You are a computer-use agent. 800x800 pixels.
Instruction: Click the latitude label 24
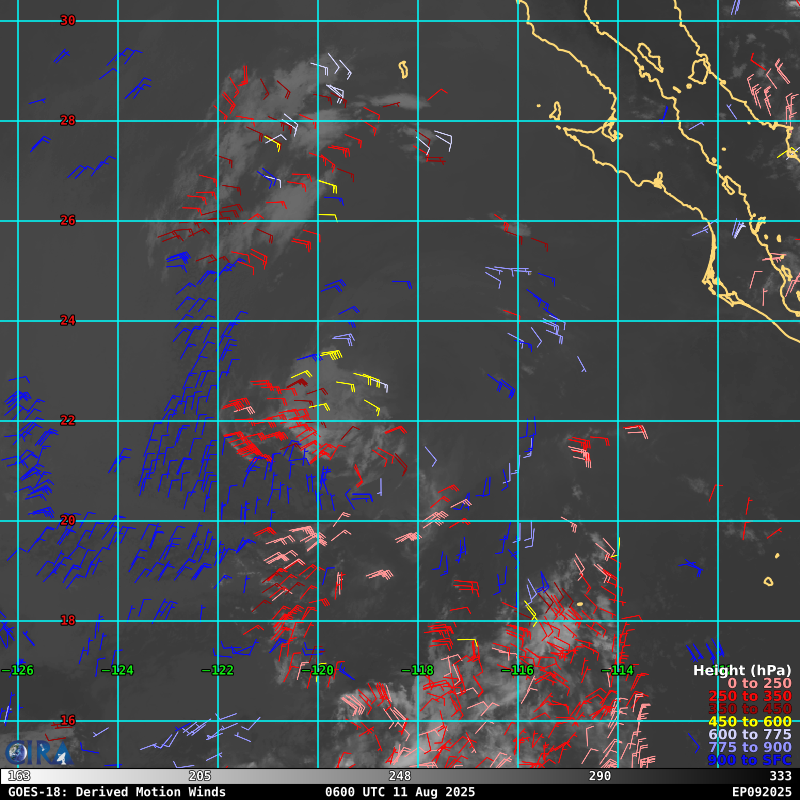(67, 320)
